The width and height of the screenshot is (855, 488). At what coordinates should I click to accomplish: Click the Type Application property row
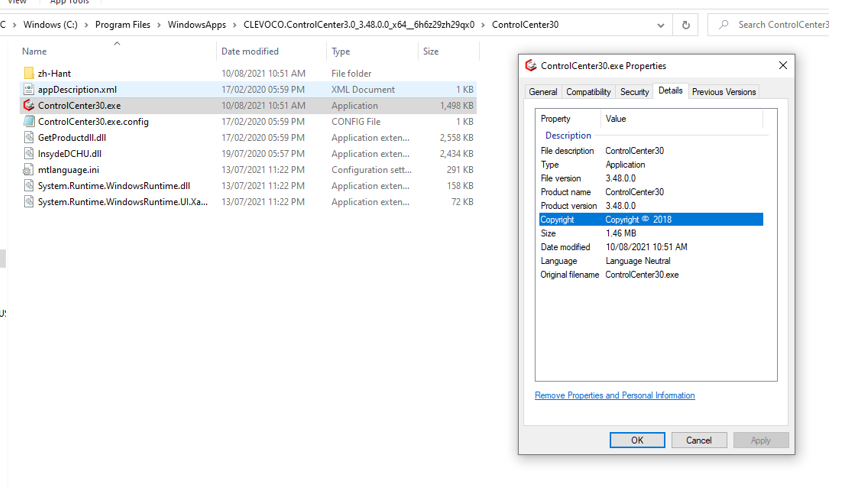[x=651, y=165]
